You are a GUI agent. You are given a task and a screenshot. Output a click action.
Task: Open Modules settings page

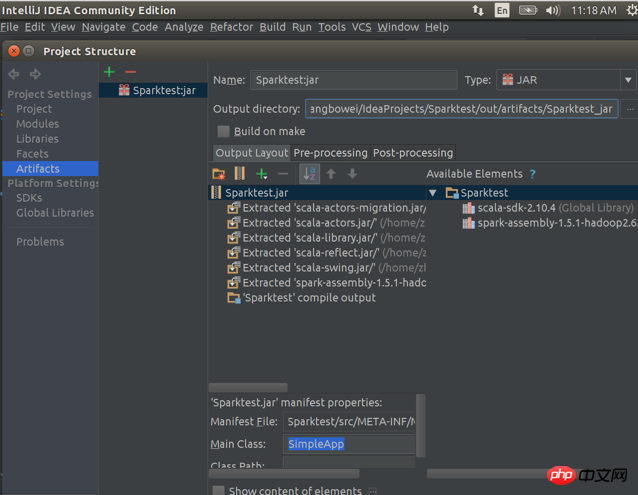[x=37, y=124]
